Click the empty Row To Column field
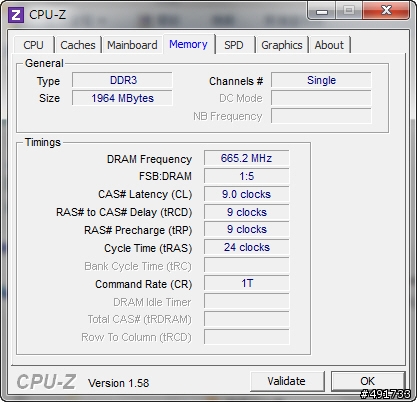 pos(247,337)
